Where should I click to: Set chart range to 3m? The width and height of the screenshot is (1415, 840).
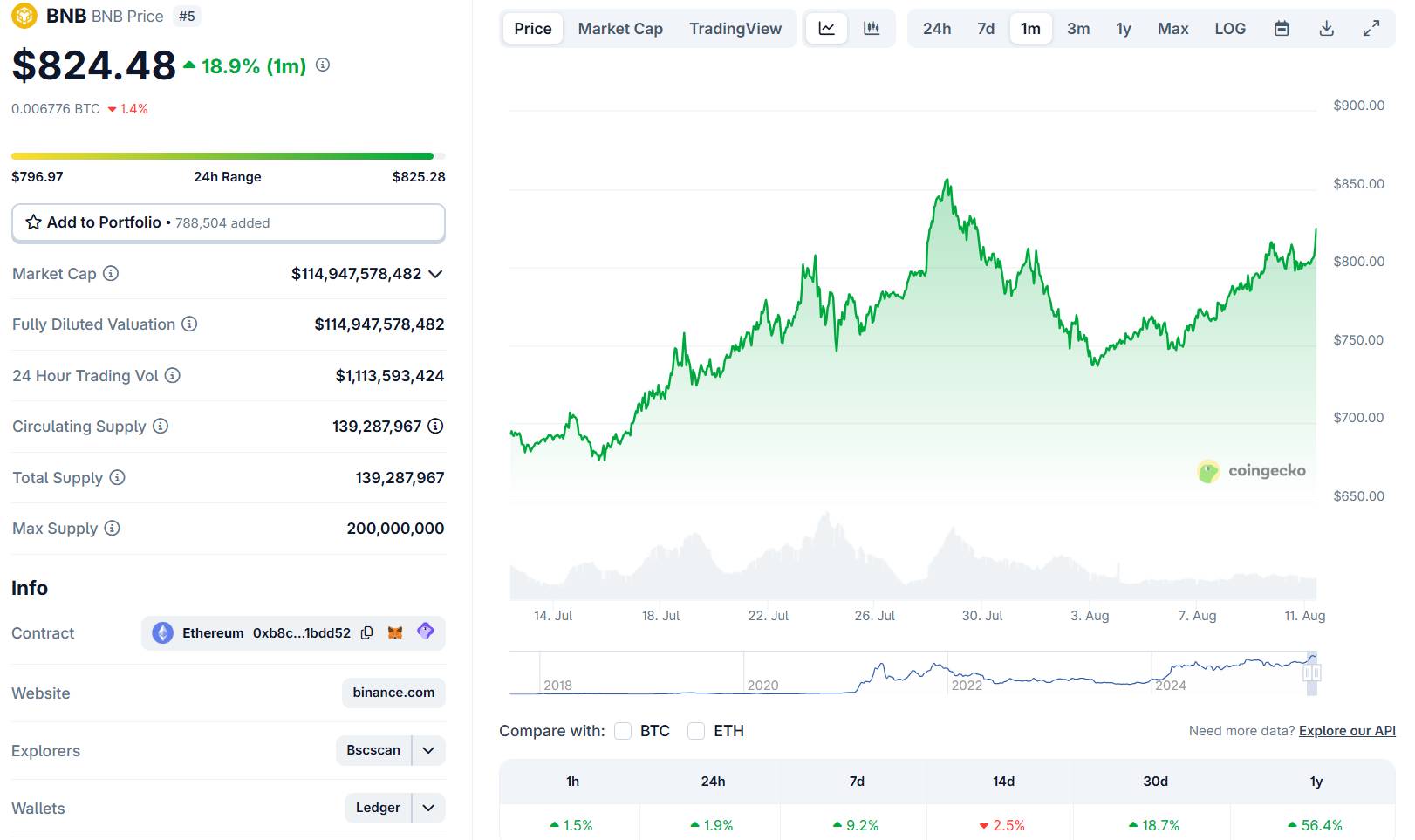tap(1078, 29)
